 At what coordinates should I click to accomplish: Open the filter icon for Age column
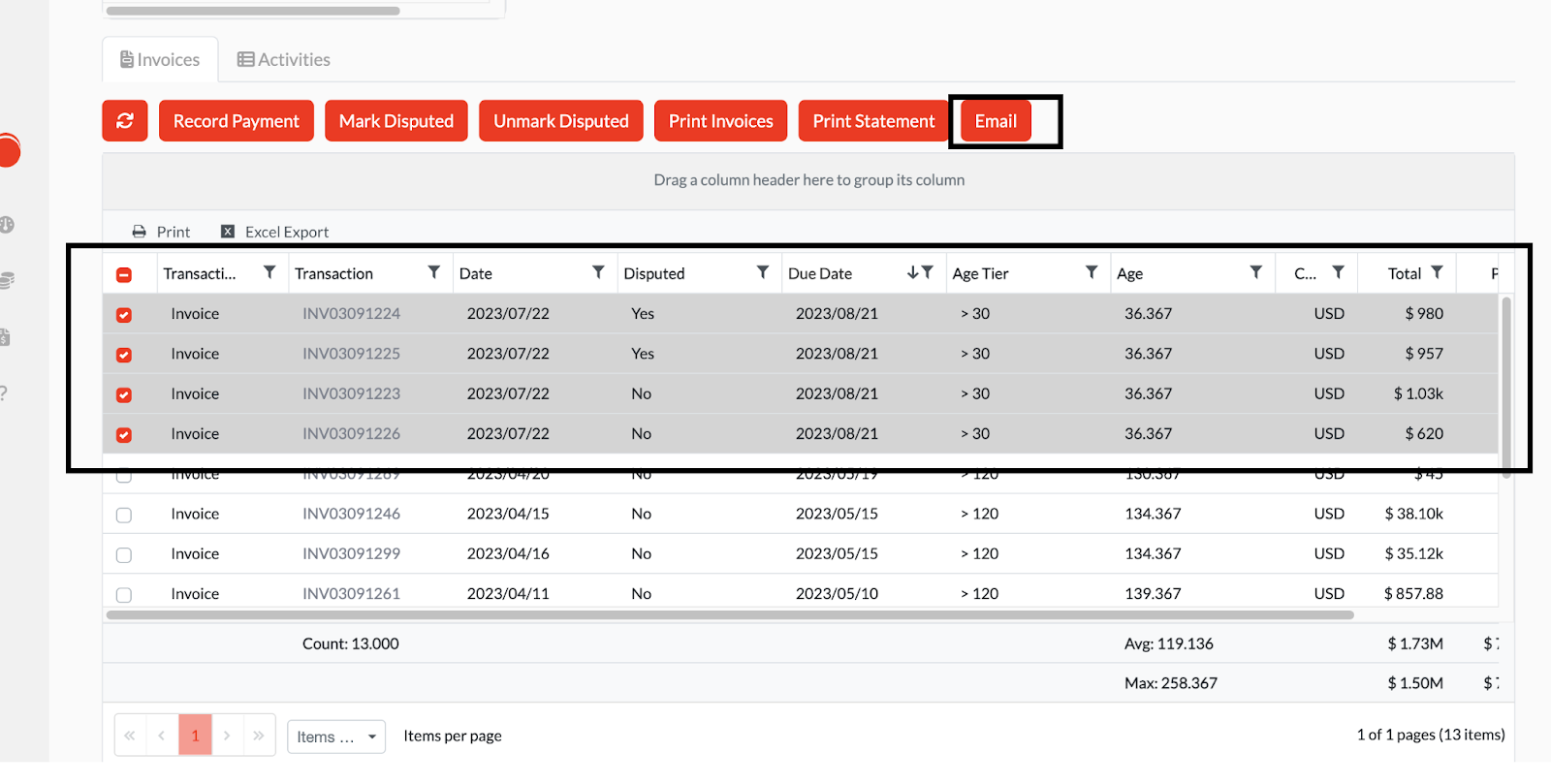pyautogui.click(x=1256, y=272)
